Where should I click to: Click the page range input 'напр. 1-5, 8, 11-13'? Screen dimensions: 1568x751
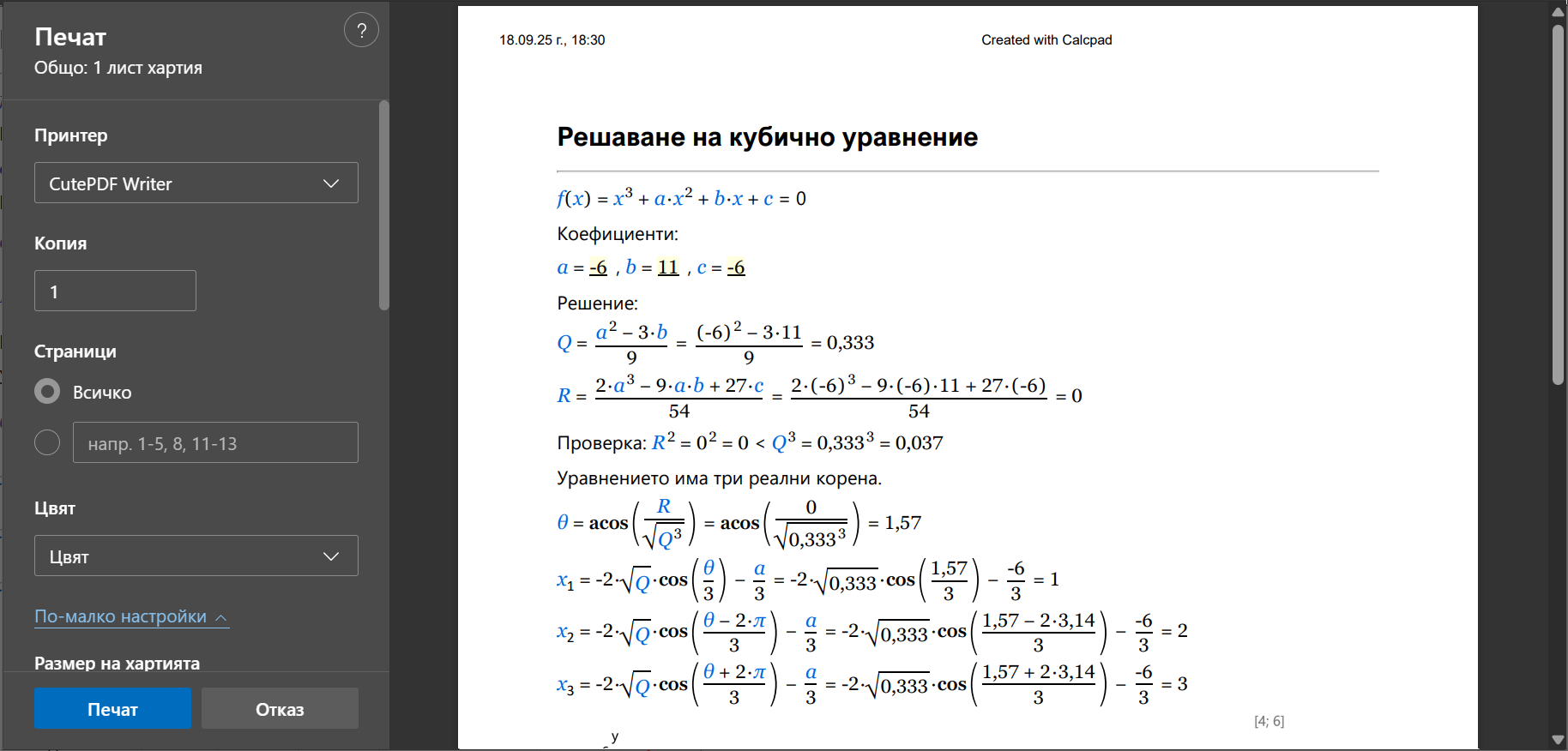[215, 442]
